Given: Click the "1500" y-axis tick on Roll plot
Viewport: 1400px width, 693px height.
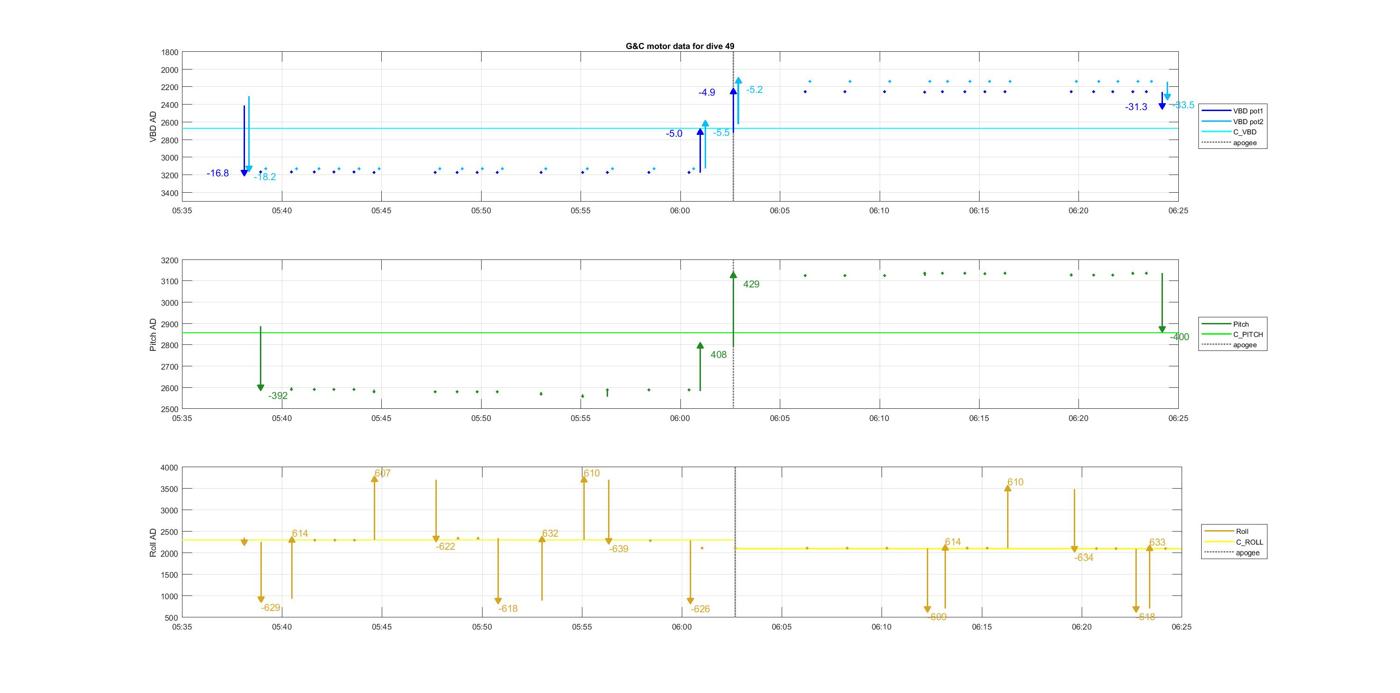Looking at the screenshot, I should pos(170,575).
